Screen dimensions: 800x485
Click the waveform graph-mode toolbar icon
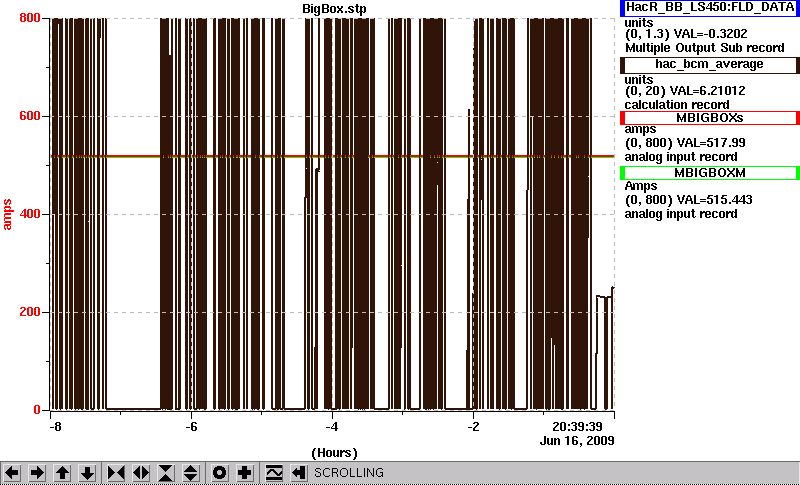pos(273,473)
